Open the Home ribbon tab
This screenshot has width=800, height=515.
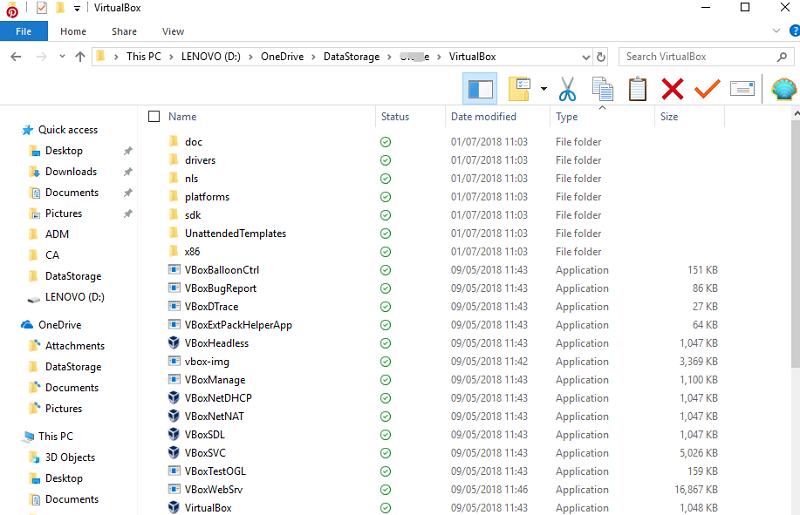pyautogui.click(x=73, y=31)
